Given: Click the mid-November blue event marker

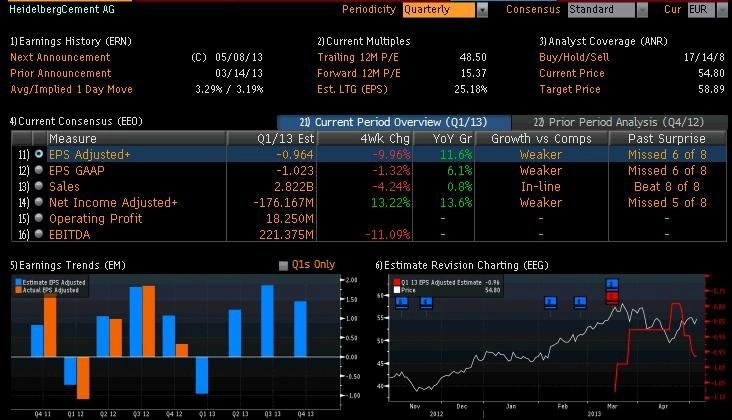Looking at the screenshot, I should point(426,302).
